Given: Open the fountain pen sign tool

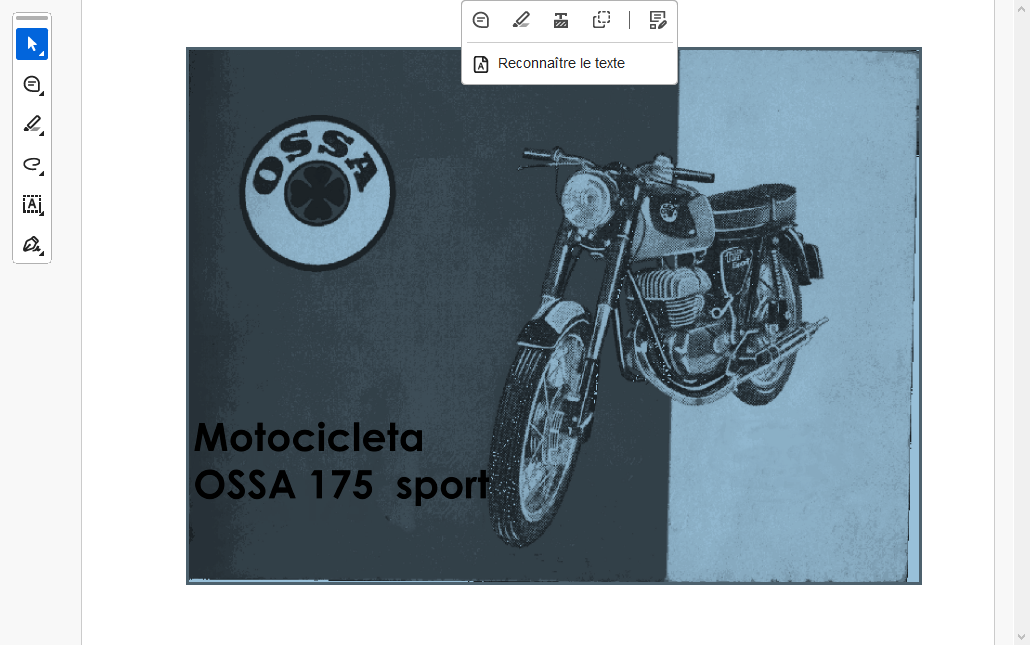Looking at the screenshot, I should (32, 245).
